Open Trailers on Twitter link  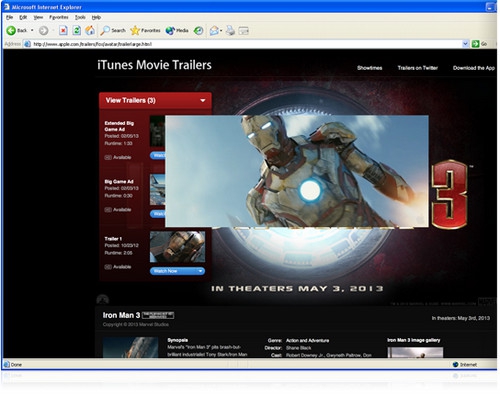pos(417,68)
